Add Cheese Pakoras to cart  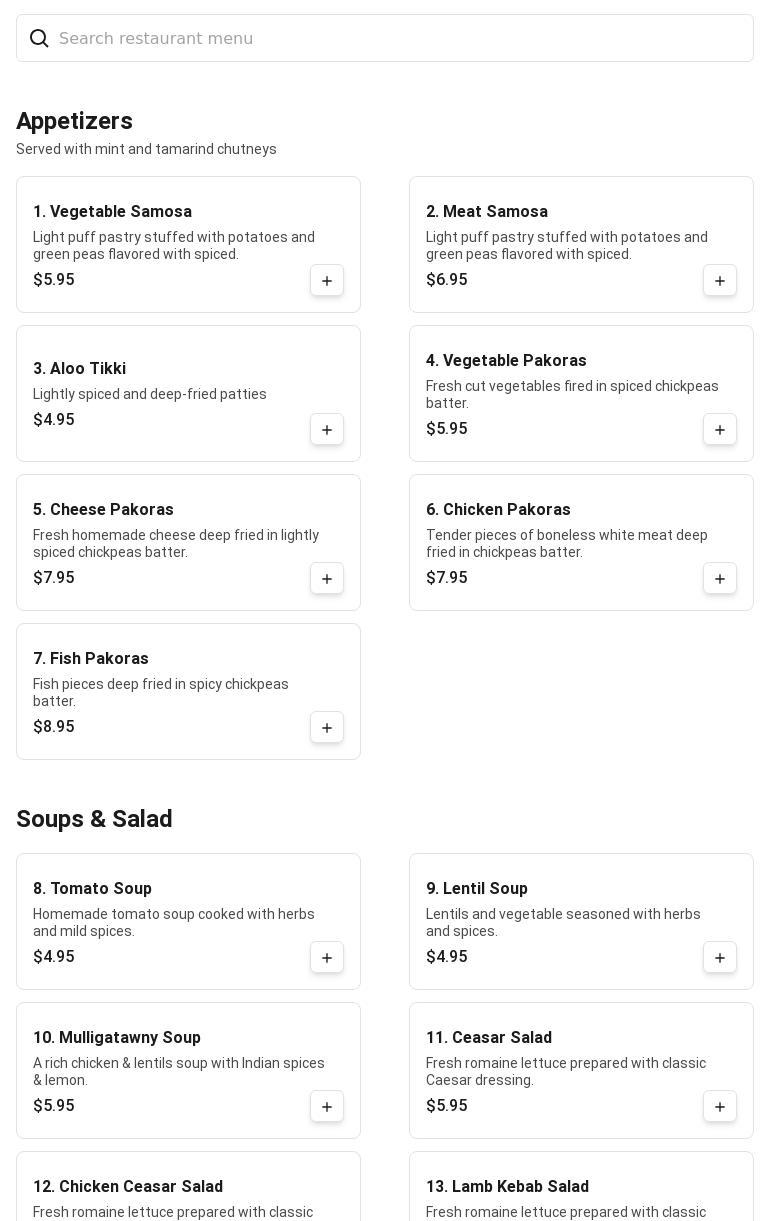pos(327,579)
